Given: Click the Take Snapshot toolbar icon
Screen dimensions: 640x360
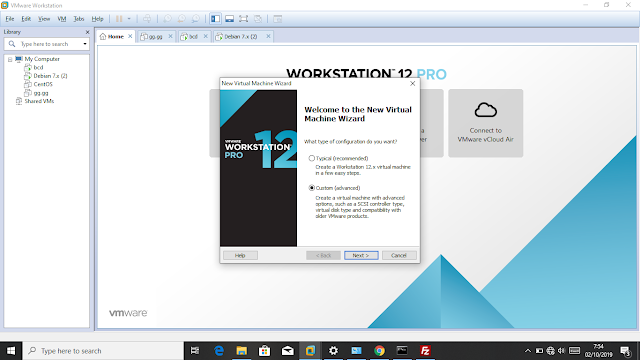Looking at the screenshot, I should 167,19.
